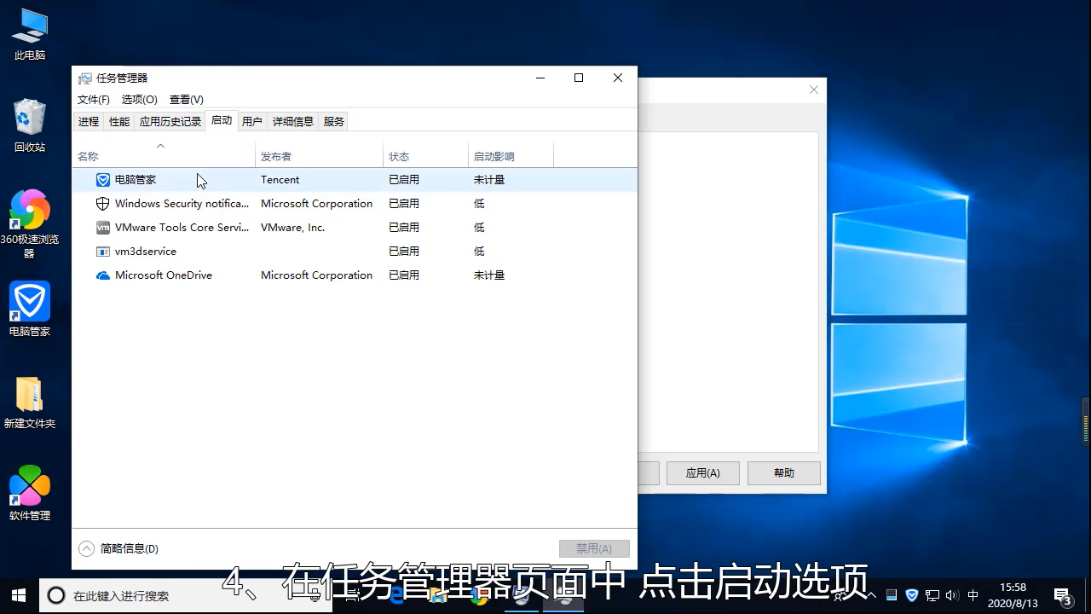Viewport: 1091px width, 614px height.
Task: Click the Windows Security notification shield icon
Action: [102, 204]
